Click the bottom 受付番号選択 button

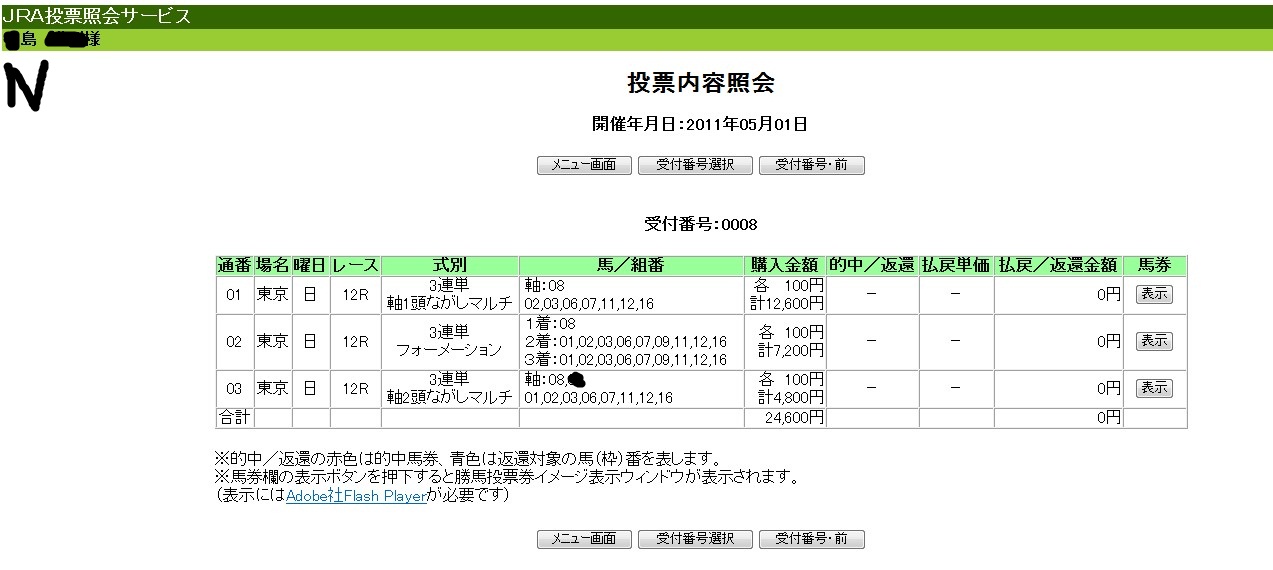[x=695, y=539]
